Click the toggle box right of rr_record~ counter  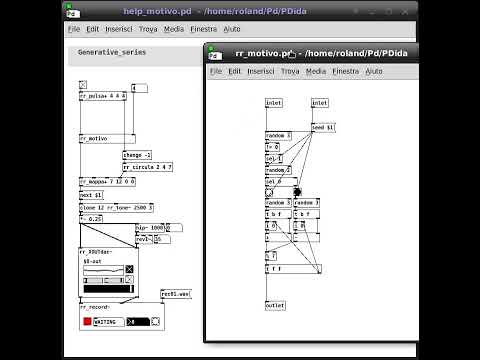tap(155, 321)
